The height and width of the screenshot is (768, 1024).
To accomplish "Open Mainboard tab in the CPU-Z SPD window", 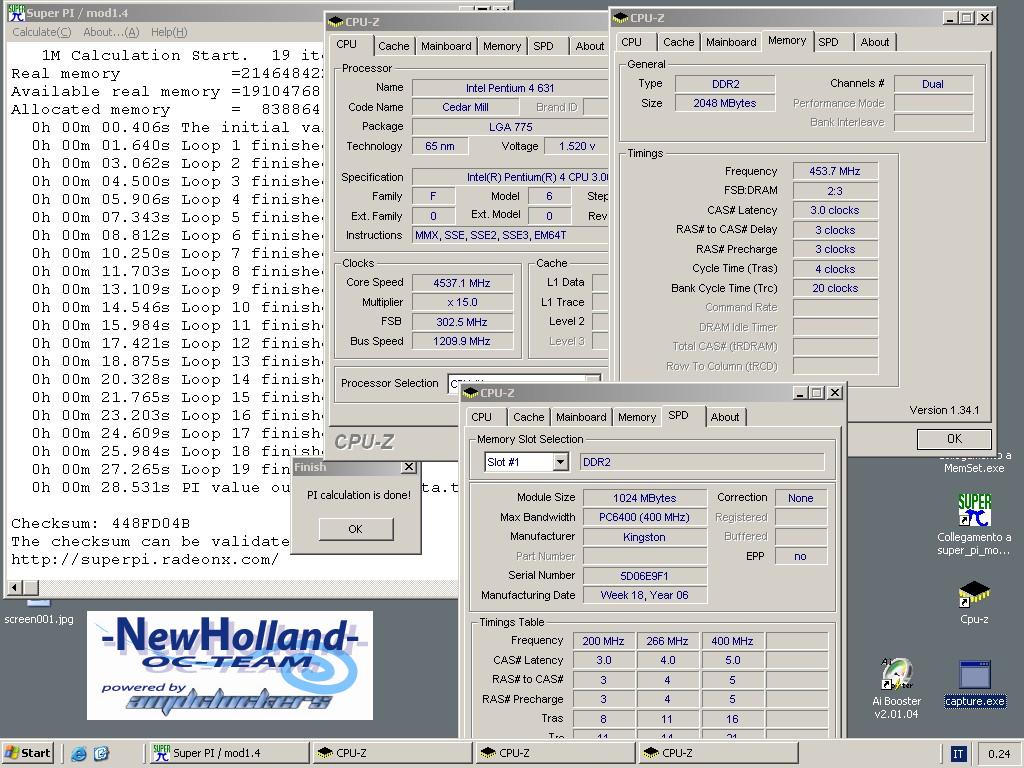I will tap(581, 417).
